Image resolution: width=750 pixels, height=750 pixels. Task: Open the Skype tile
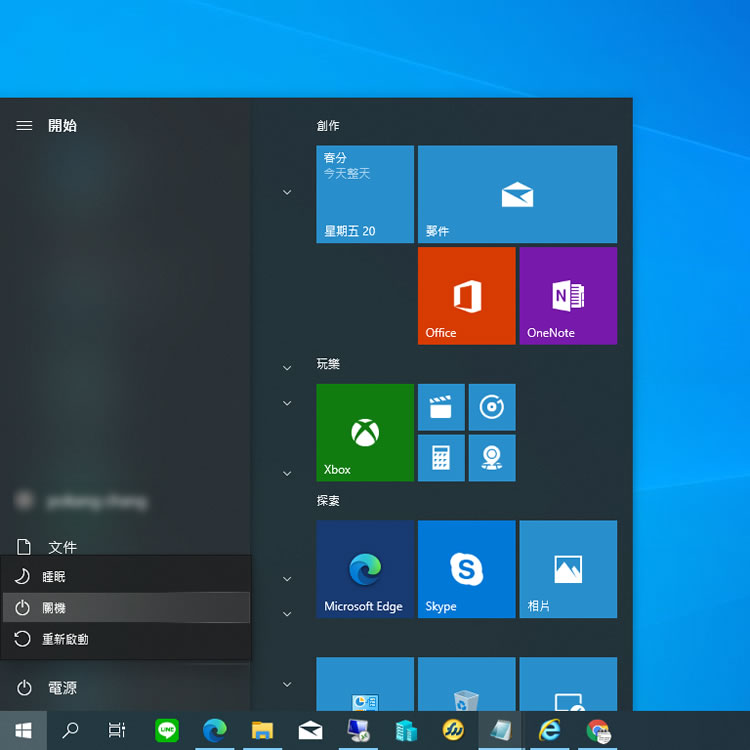(466, 569)
